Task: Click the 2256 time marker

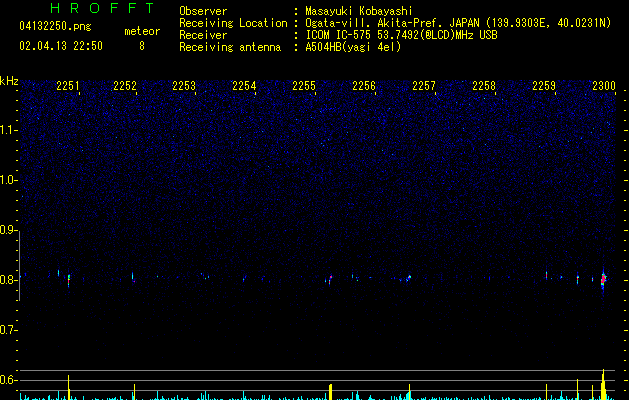Action: pyautogui.click(x=364, y=86)
